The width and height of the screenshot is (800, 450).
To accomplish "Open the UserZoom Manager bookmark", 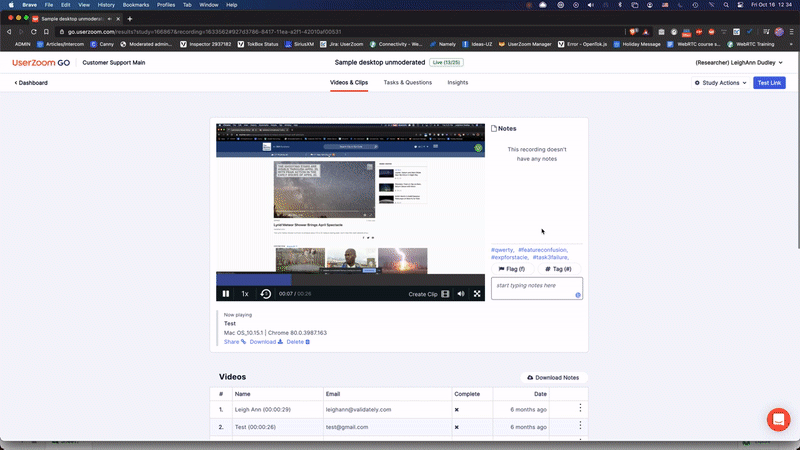I will [x=525, y=44].
